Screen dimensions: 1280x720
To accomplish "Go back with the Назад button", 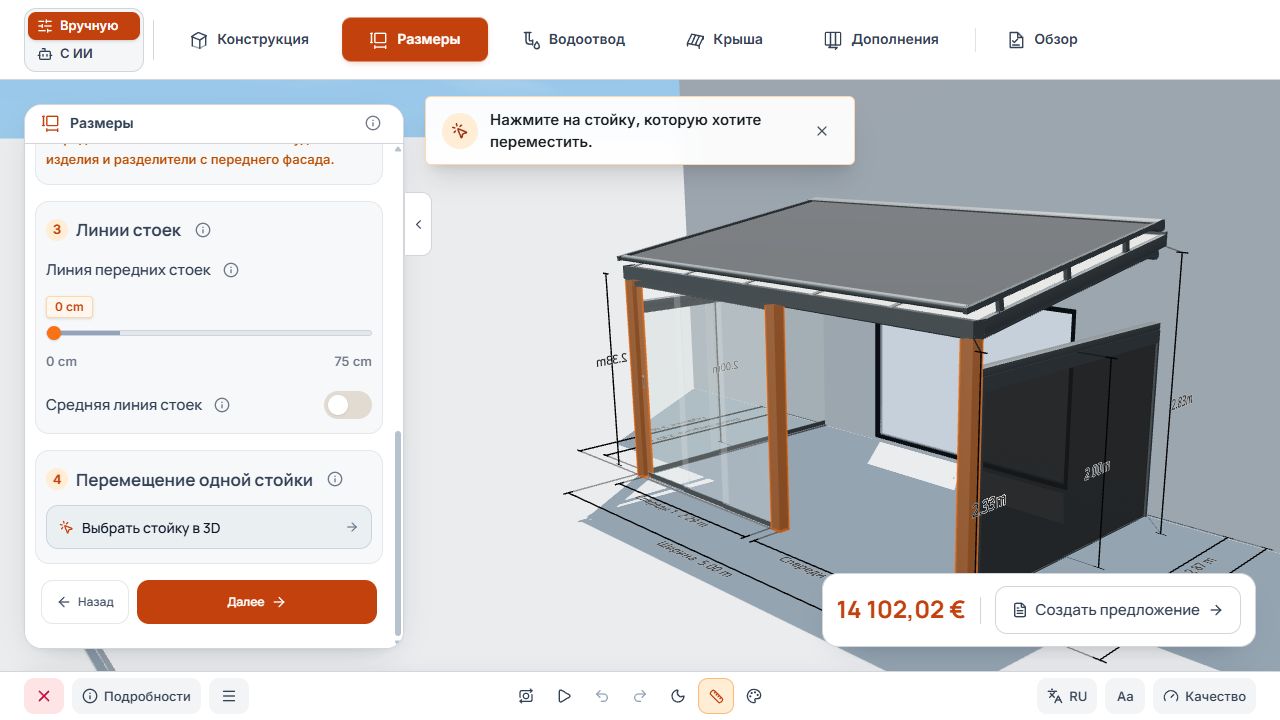I will [x=85, y=602].
